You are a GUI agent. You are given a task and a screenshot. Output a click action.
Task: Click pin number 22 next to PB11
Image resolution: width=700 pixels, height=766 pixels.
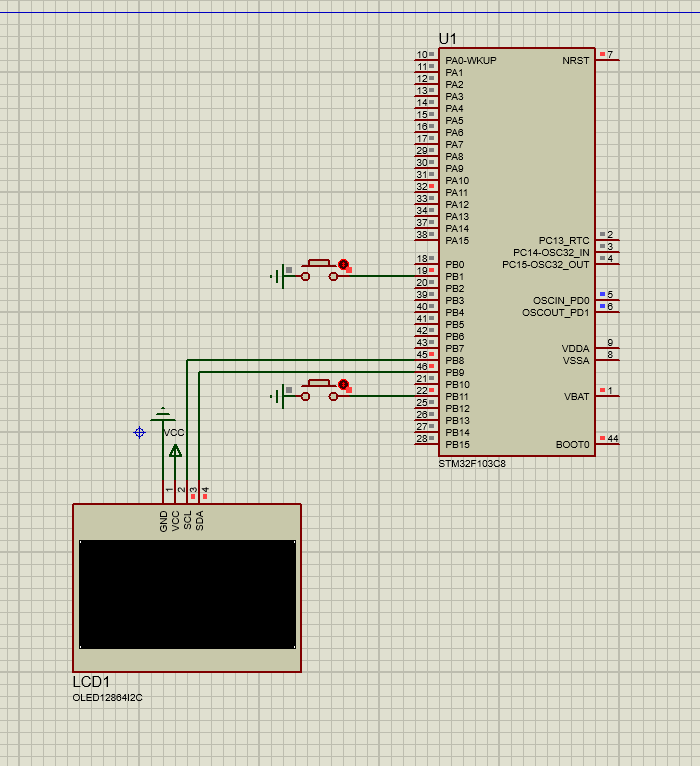click(x=422, y=390)
